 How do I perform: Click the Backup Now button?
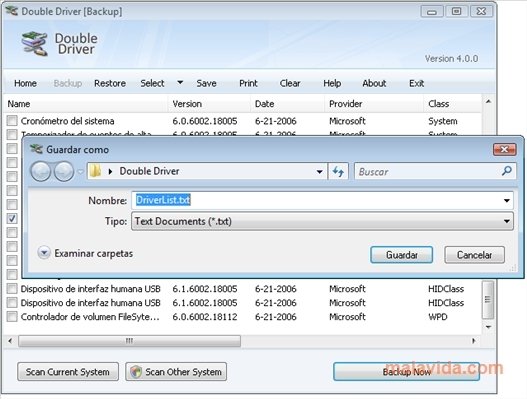406,372
